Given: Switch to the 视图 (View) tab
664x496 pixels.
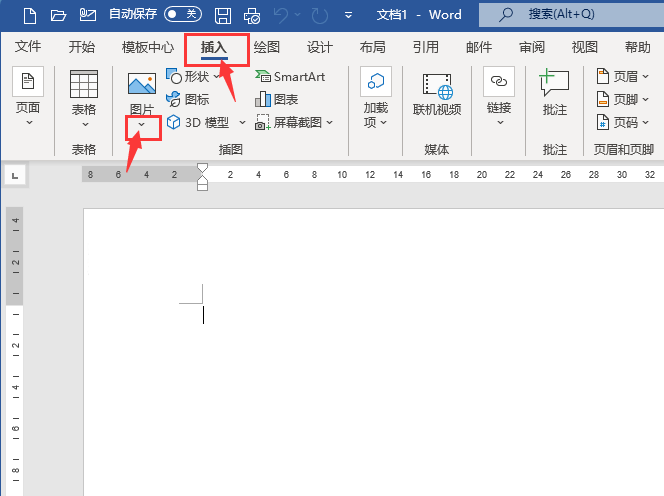Looking at the screenshot, I should click(585, 47).
